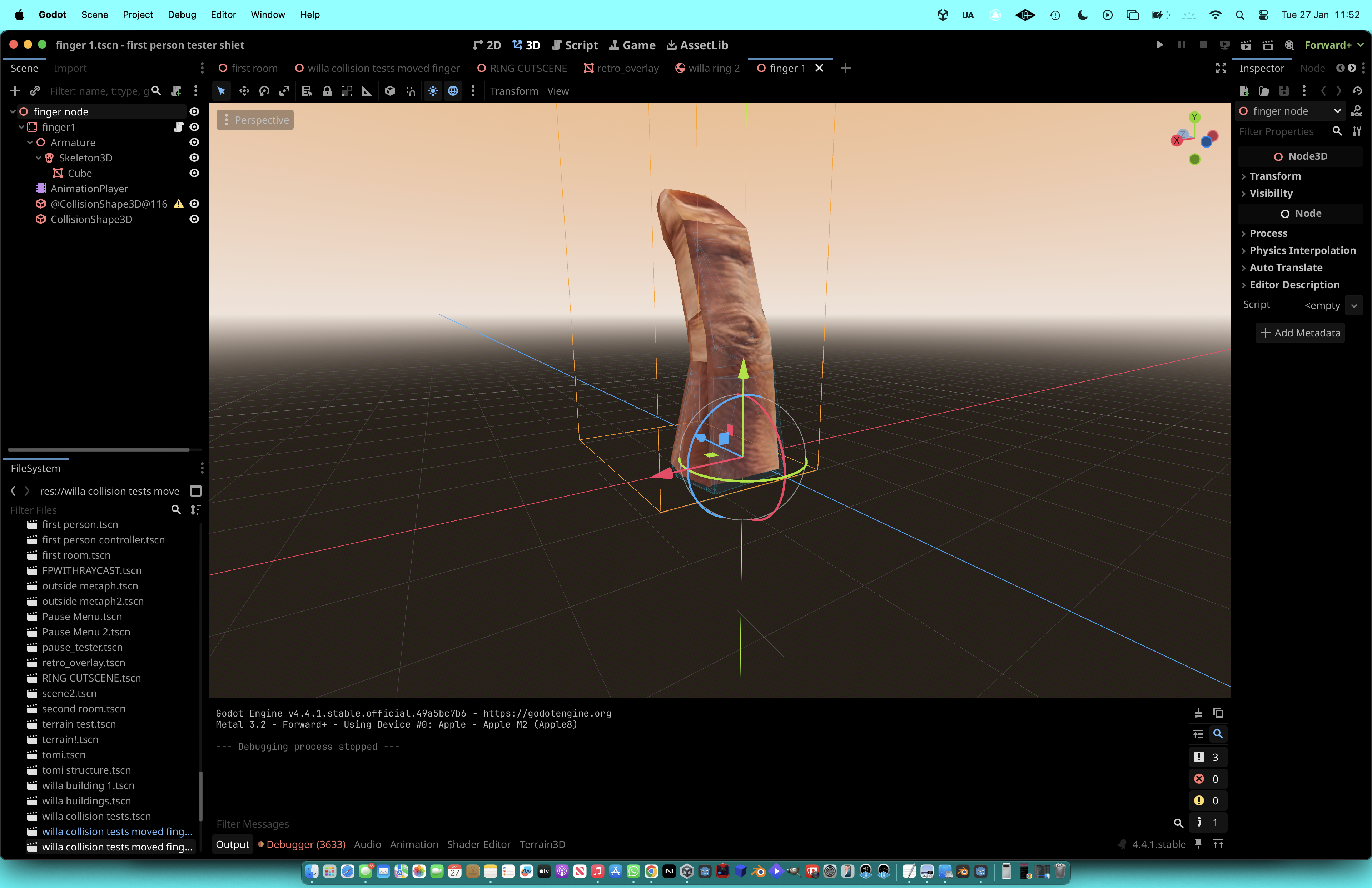Copy output log contents
This screenshot has height=888, width=1372.
tap(1218, 713)
